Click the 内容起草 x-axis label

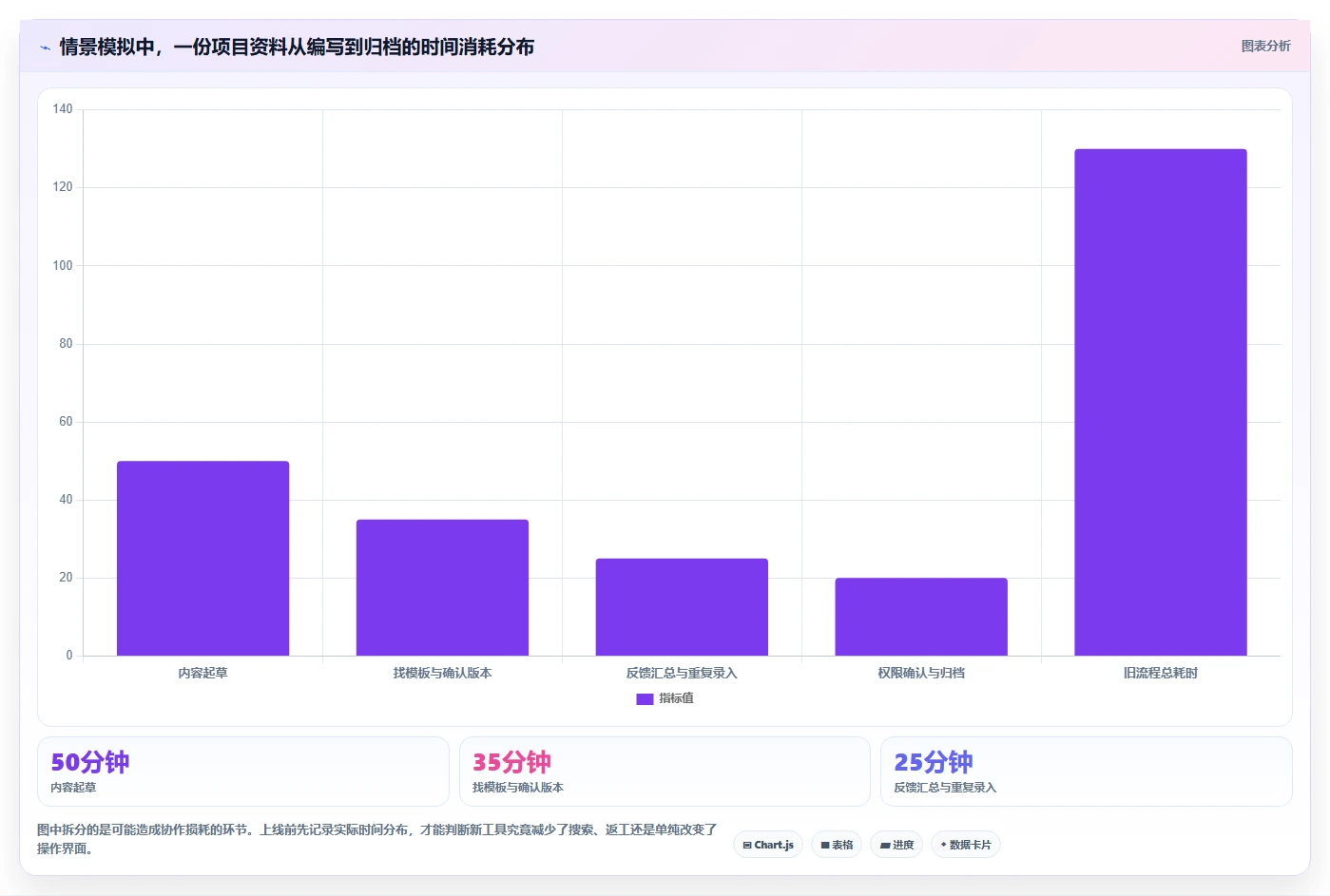click(x=202, y=673)
